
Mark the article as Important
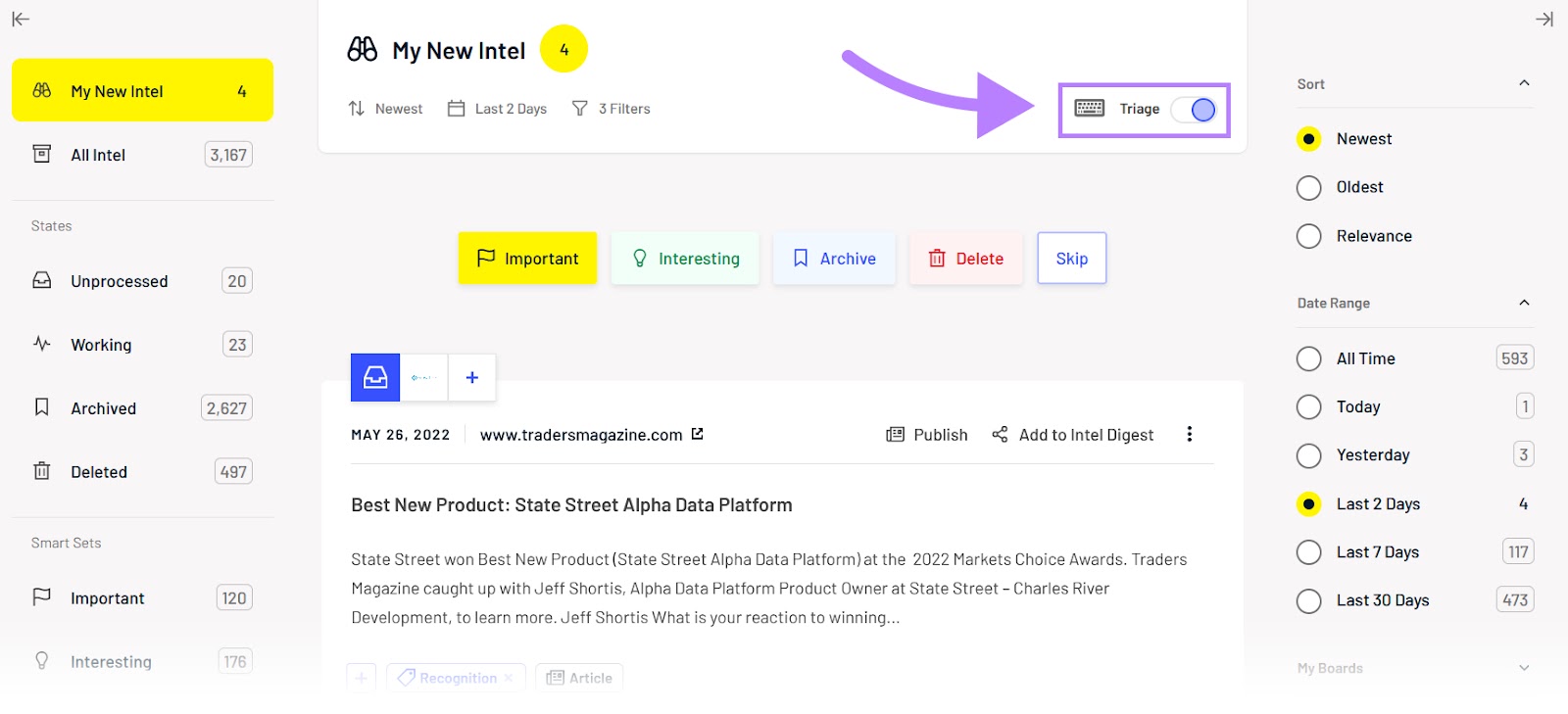click(527, 259)
